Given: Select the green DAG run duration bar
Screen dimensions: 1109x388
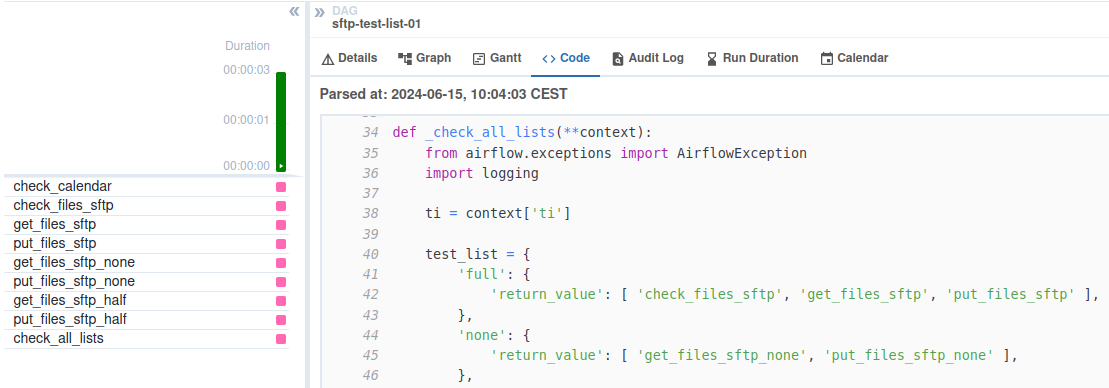Looking at the screenshot, I should (281, 122).
